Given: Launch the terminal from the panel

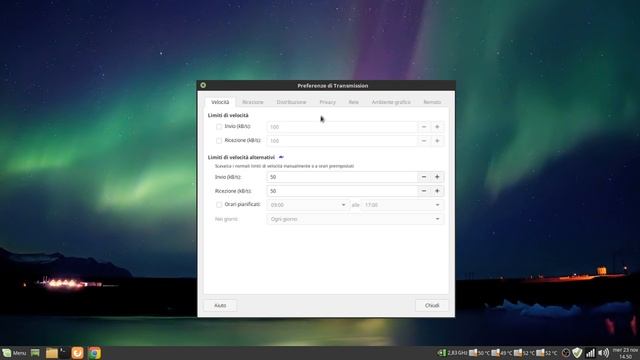Looking at the screenshot, I should click(x=64, y=353).
